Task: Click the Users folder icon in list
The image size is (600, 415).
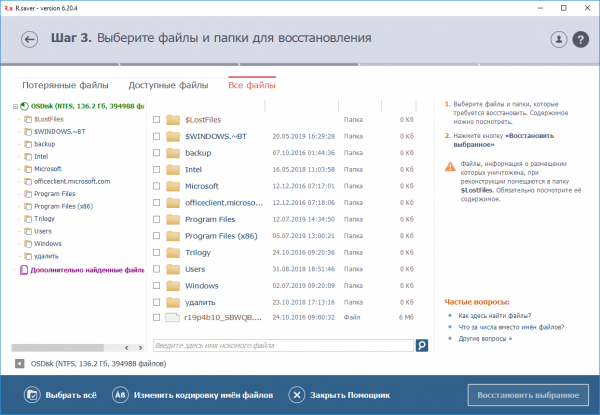Action: 173,269
